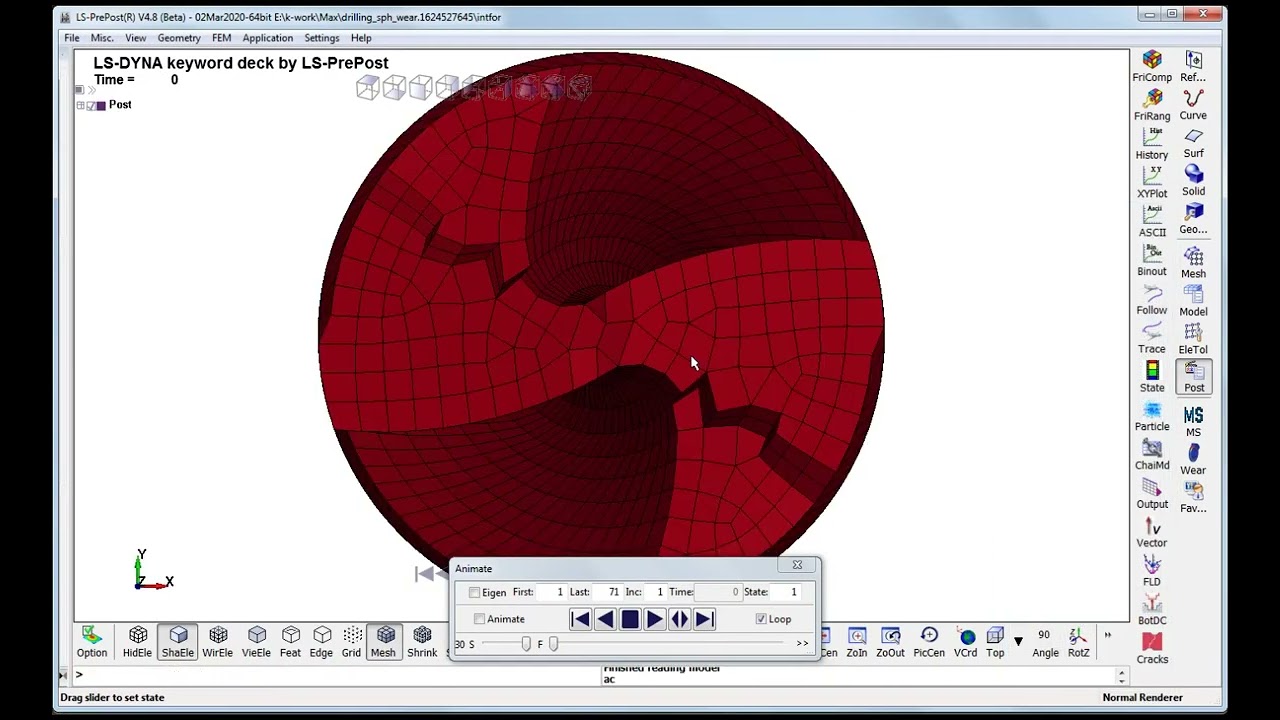
Task: Toggle Shrink element display
Action: (422, 642)
